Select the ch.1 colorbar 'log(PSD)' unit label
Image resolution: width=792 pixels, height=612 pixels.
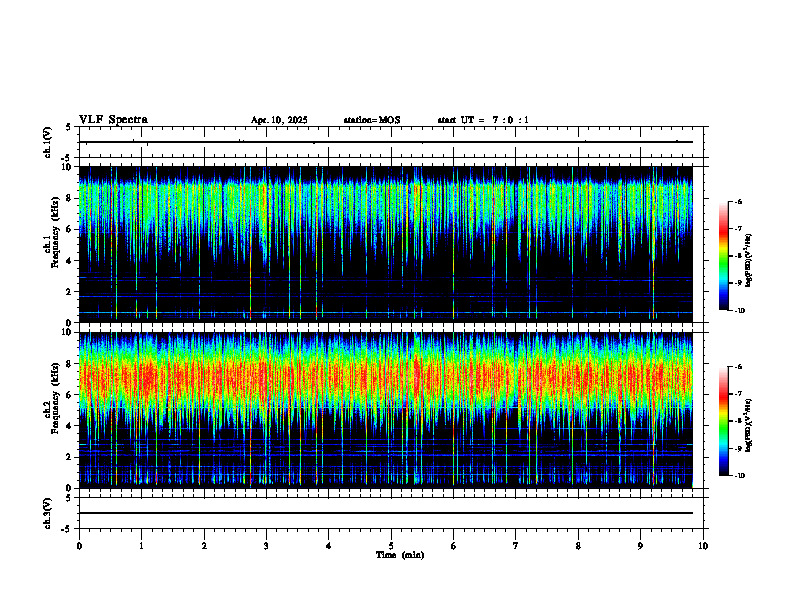coord(749,261)
